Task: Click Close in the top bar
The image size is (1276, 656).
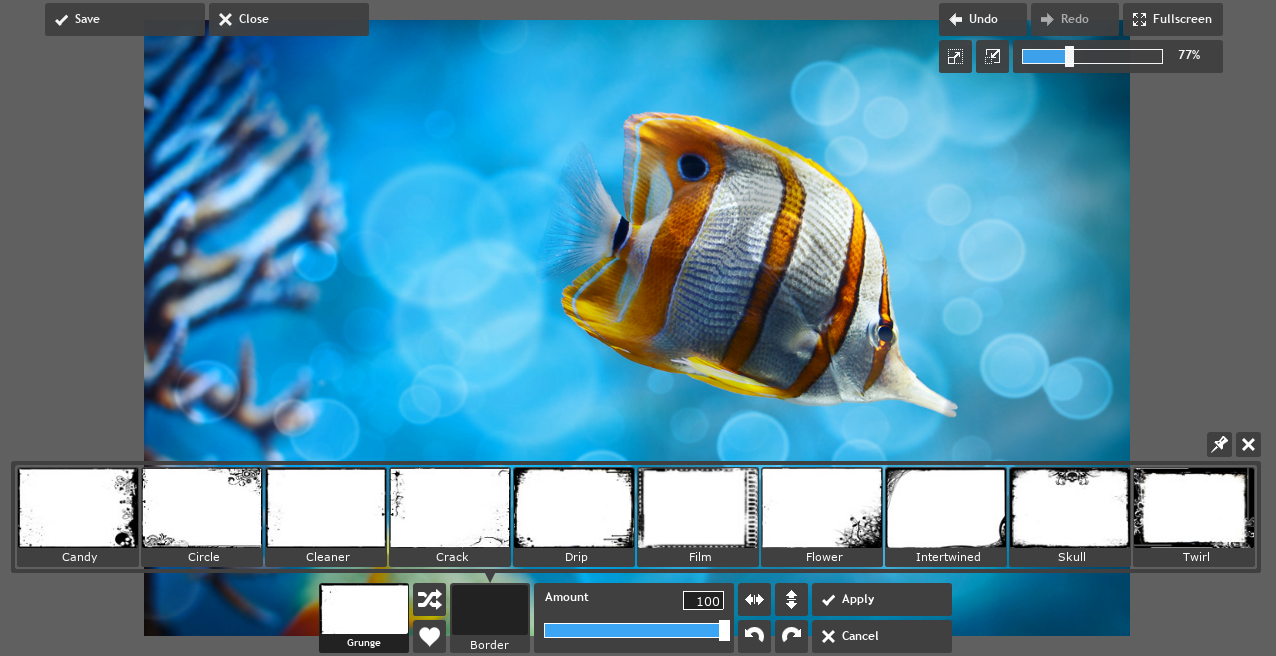Action: tap(288, 19)
